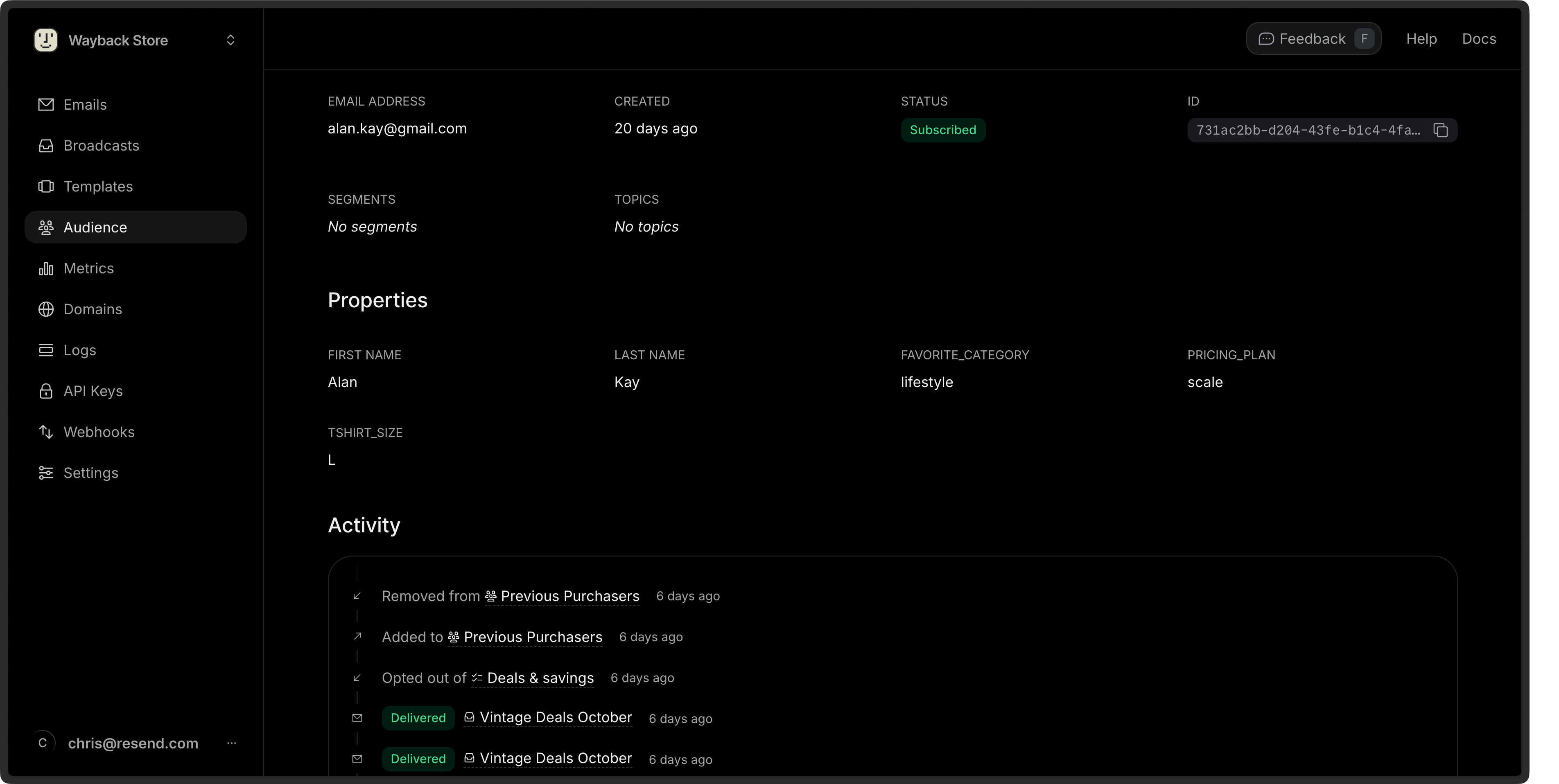The image size is (1559, 784).
Task: Open Previous Purchasers in the Removed from entry
Action: 569,597
